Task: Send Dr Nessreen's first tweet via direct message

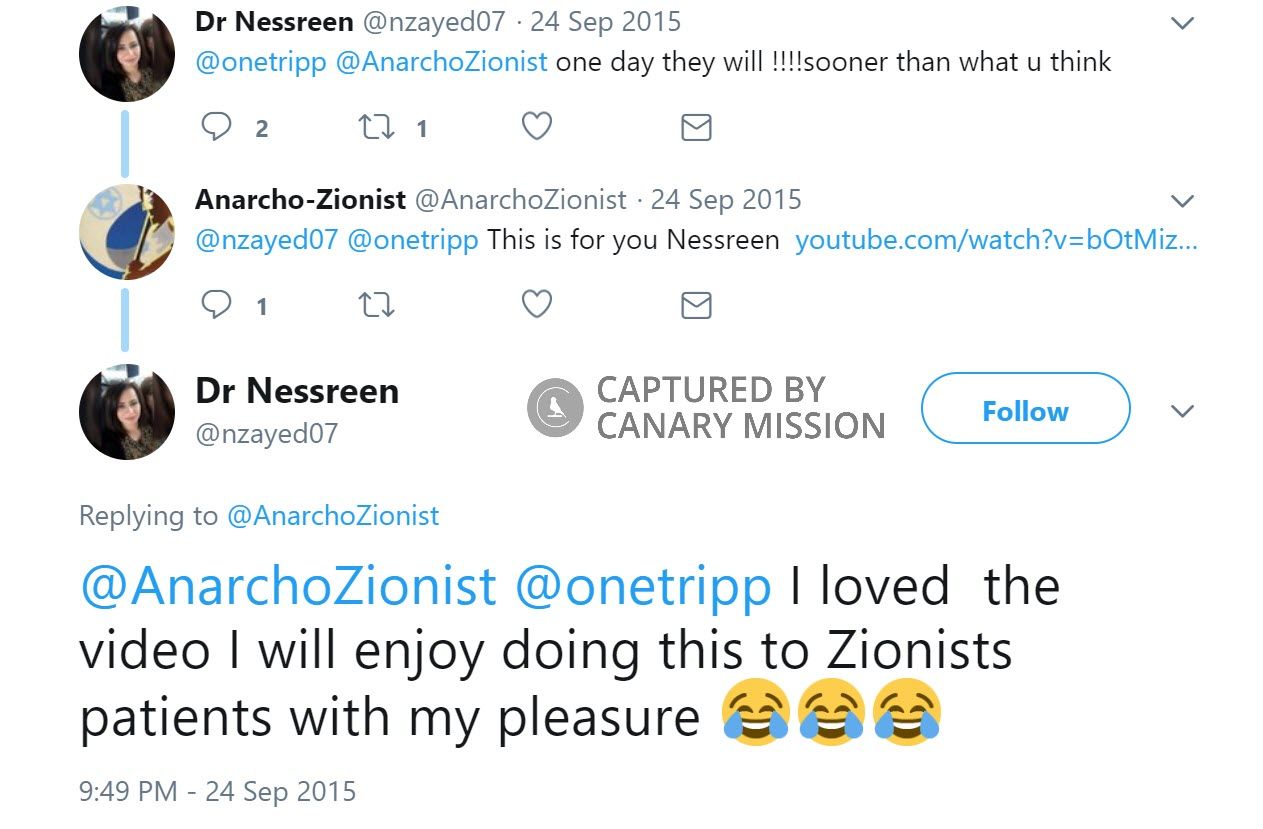Action: 696,127
